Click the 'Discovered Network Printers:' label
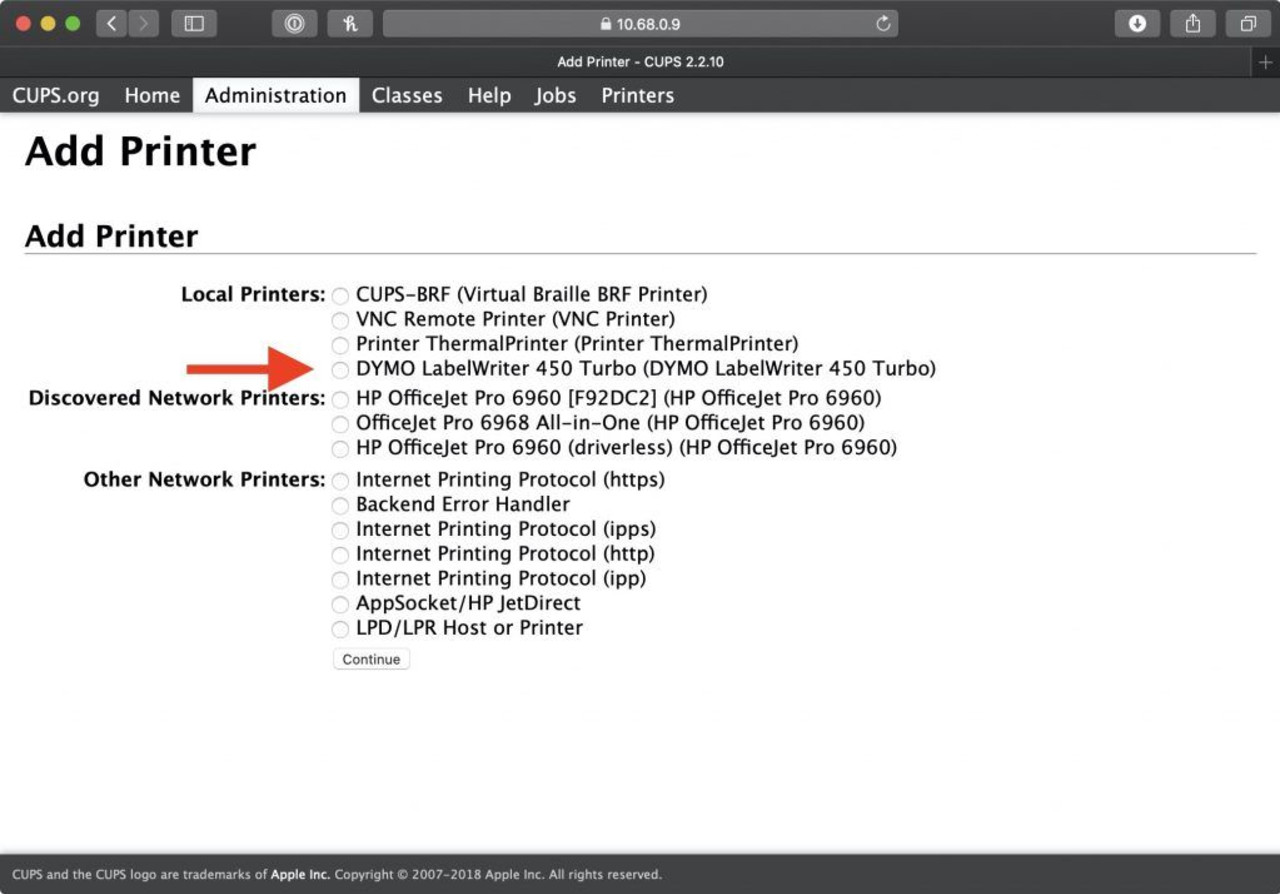 pos(177,398)
